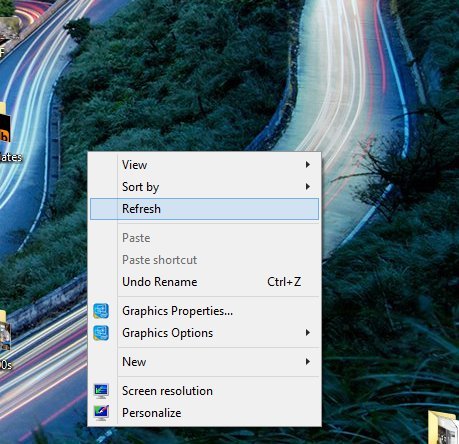Open the View submenu

(x=204, y=165)
